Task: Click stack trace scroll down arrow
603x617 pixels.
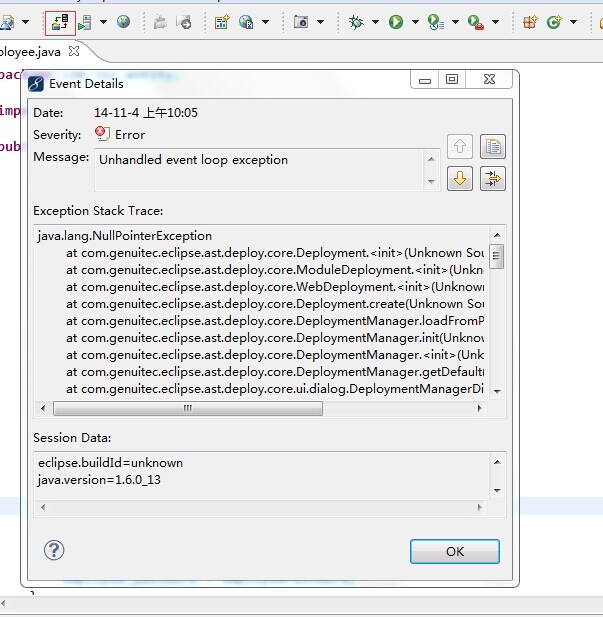Action: tap(497, 392)
